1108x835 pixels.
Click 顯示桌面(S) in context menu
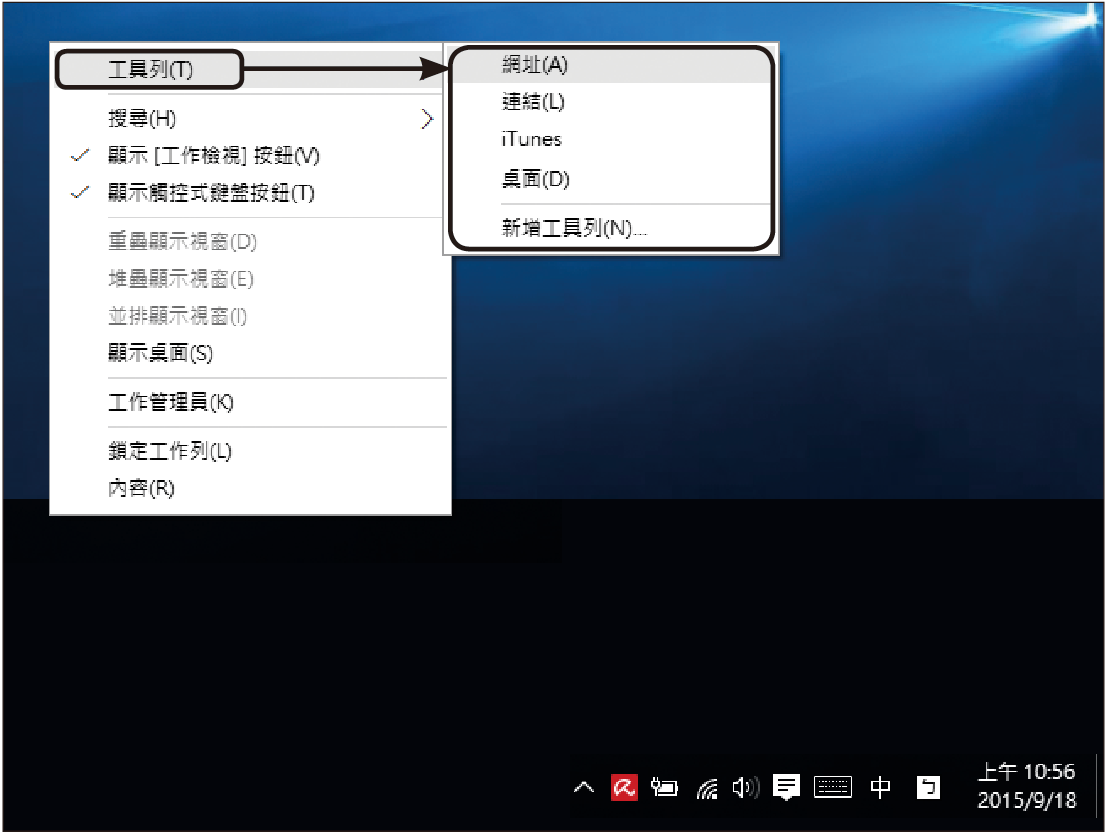(249, 353)
